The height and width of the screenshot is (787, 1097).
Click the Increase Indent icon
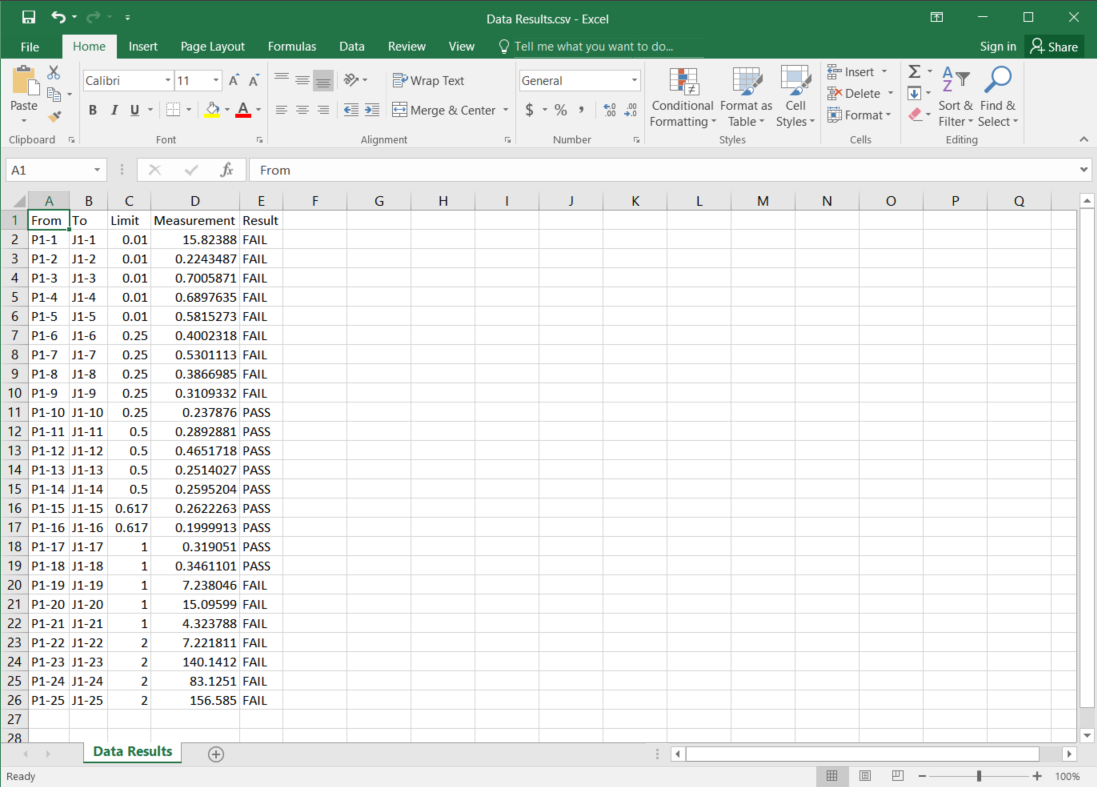(x=371, y=110)
